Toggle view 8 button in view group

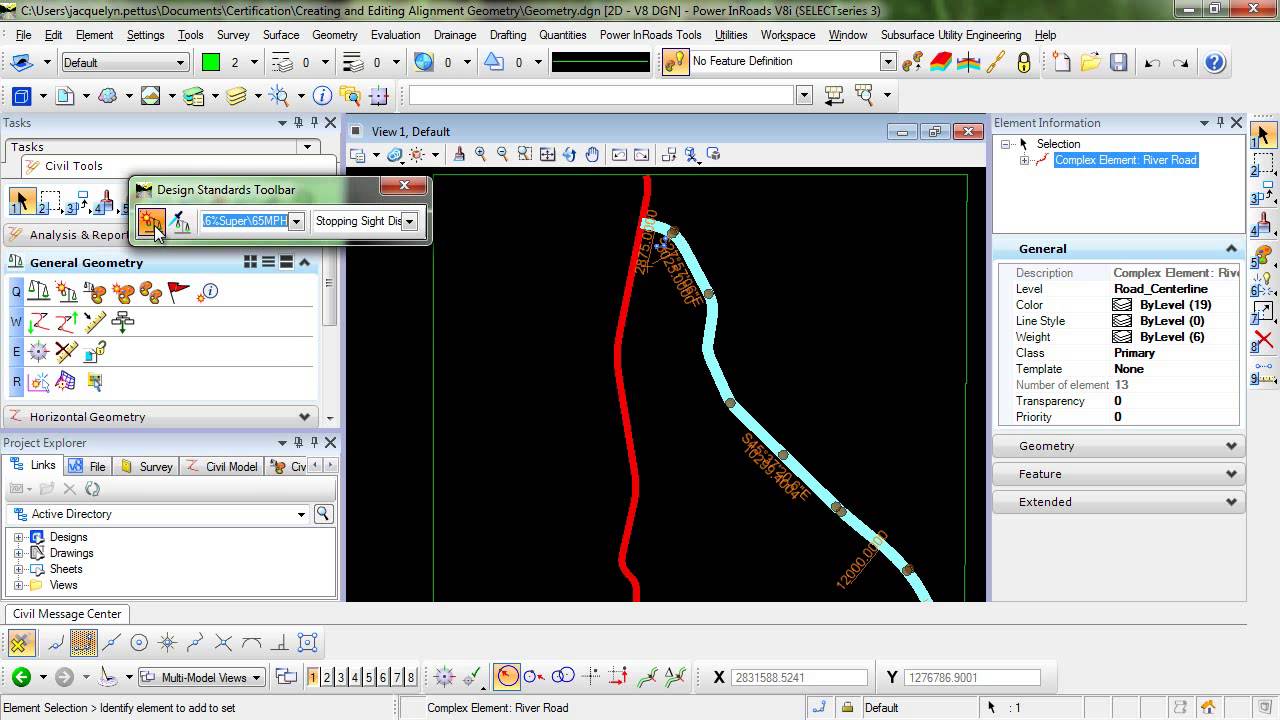coord(411,677)
